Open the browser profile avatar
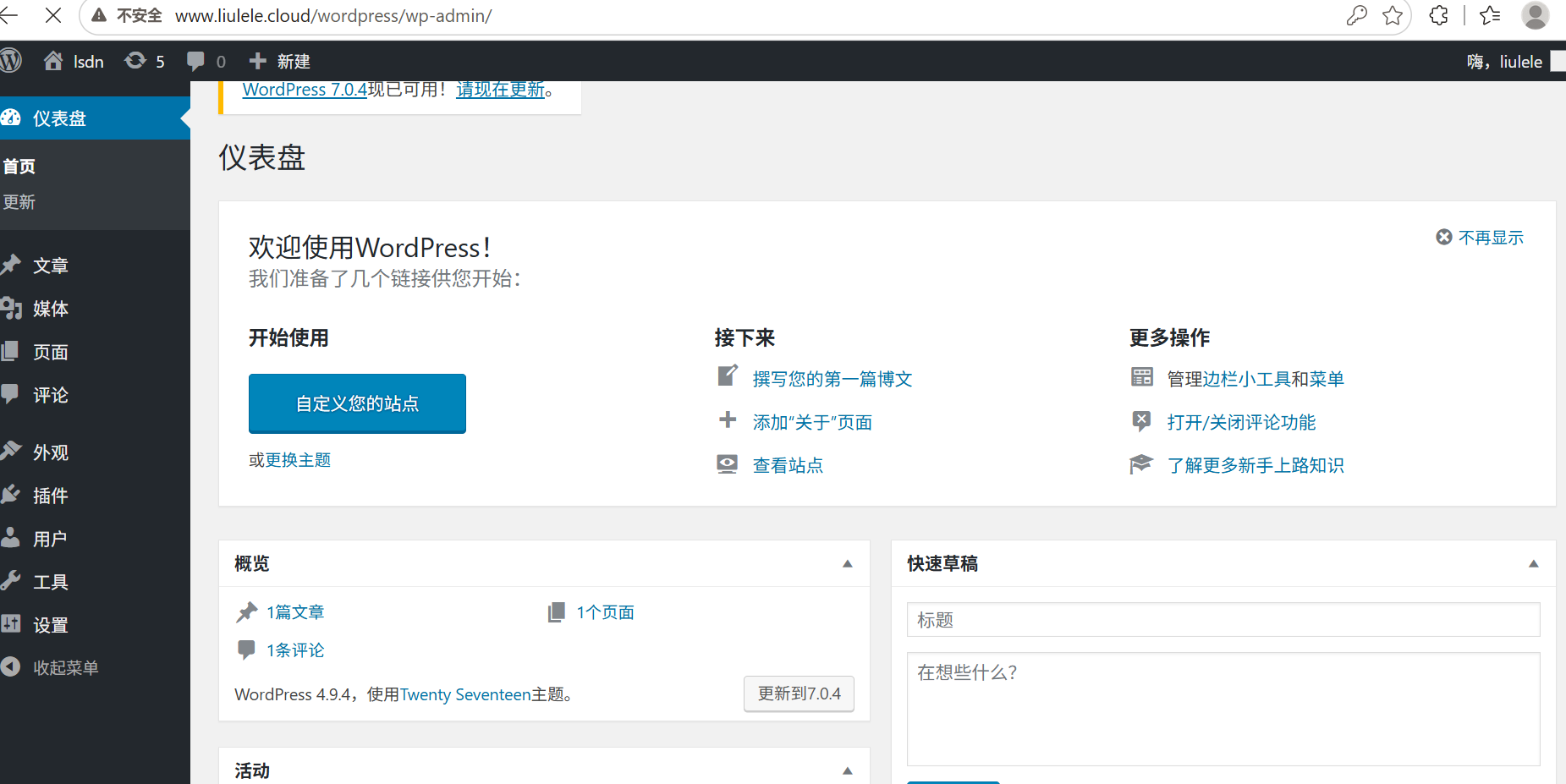 click(1536, 15)
